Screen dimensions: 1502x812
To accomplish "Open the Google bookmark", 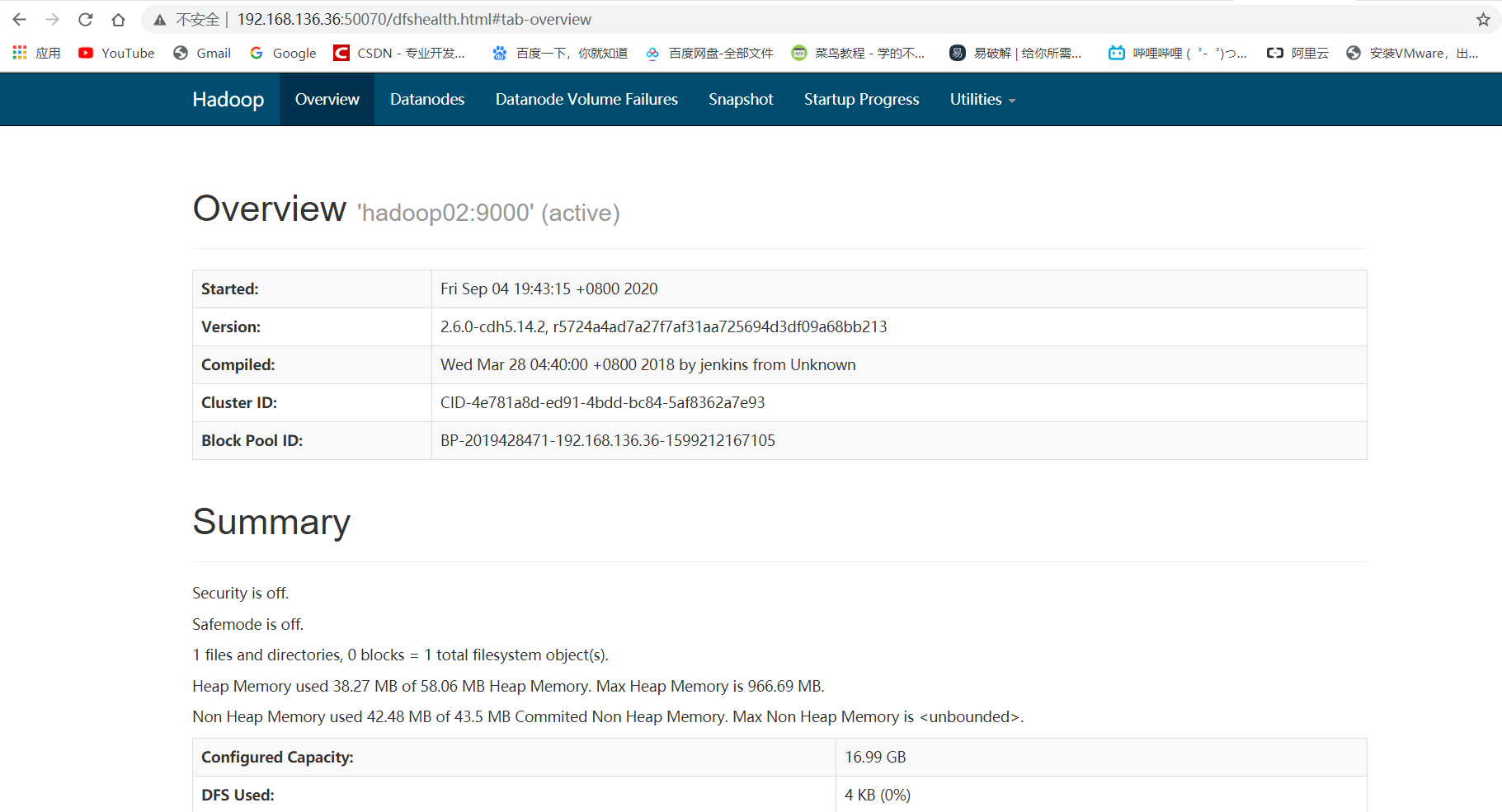I will click(283, 53).
